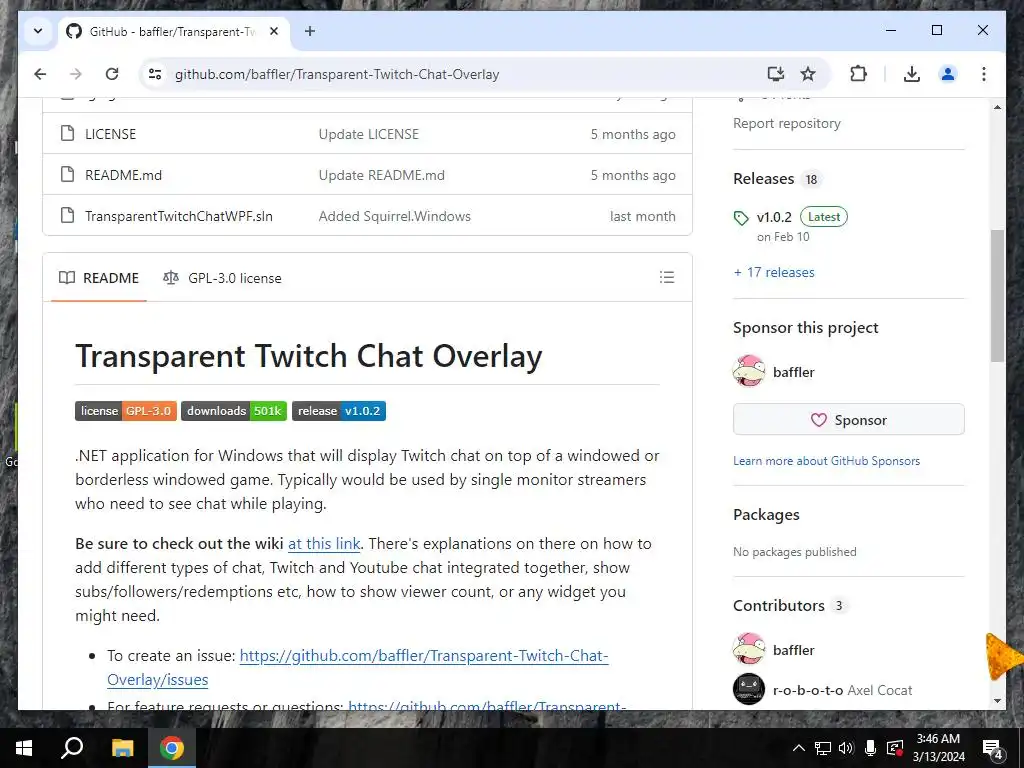Open the Update README.md commit message
The height and width of the screenshot is (768, 1024).
click(x=381, y=175)
